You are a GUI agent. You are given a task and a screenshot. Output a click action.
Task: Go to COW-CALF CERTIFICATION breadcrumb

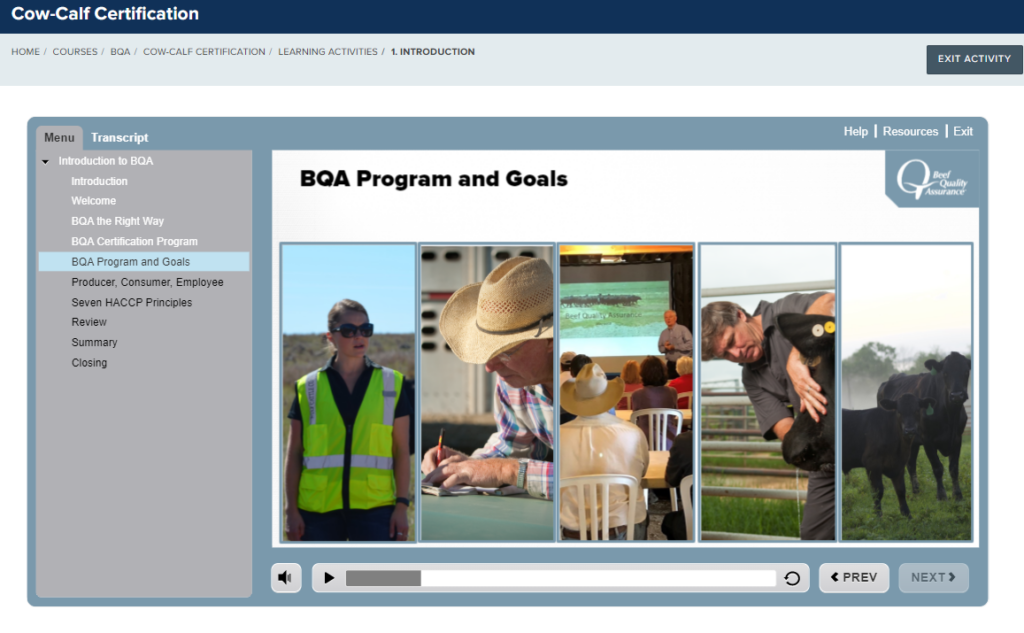[x=204, y=52]
